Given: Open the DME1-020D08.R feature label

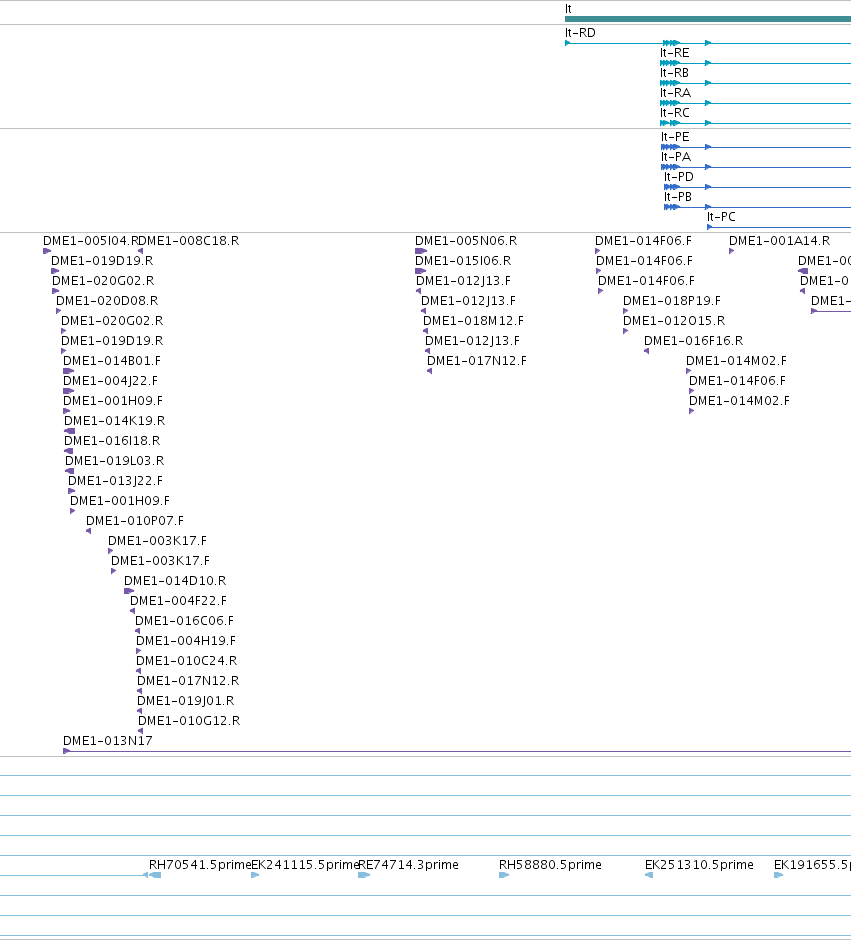Looking at the screenshot, I should 107,301.
